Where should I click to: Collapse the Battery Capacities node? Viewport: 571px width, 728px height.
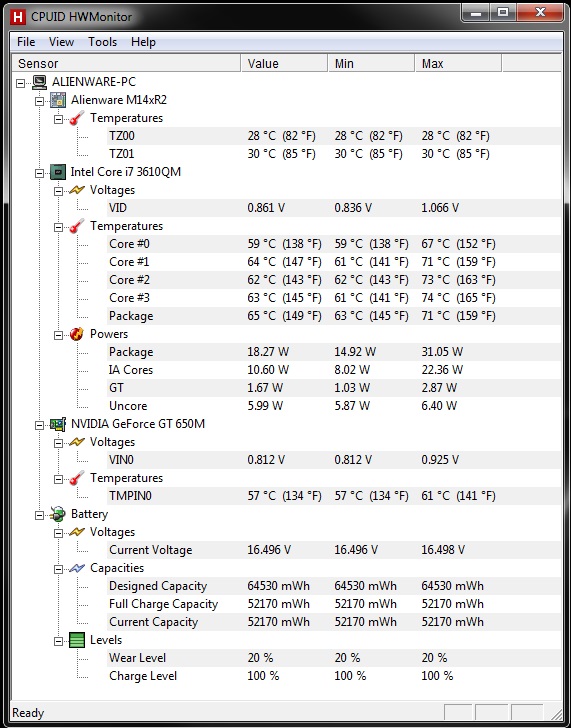[x=58, y=569]
